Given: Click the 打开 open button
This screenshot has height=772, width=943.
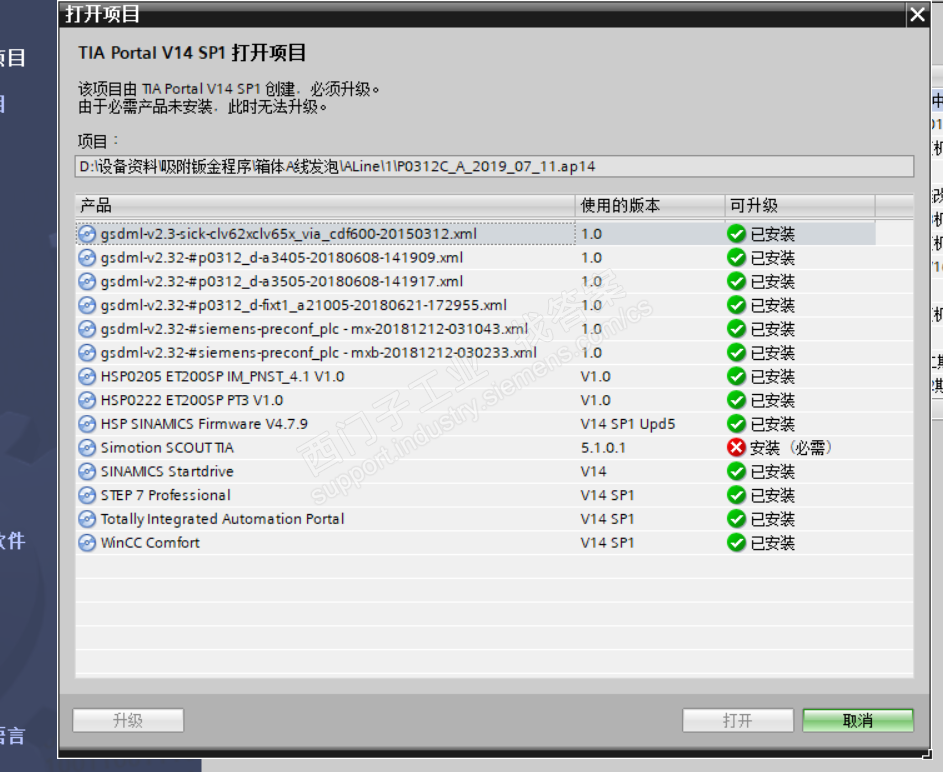Looking at the screenshot, I should click(738, 720).
